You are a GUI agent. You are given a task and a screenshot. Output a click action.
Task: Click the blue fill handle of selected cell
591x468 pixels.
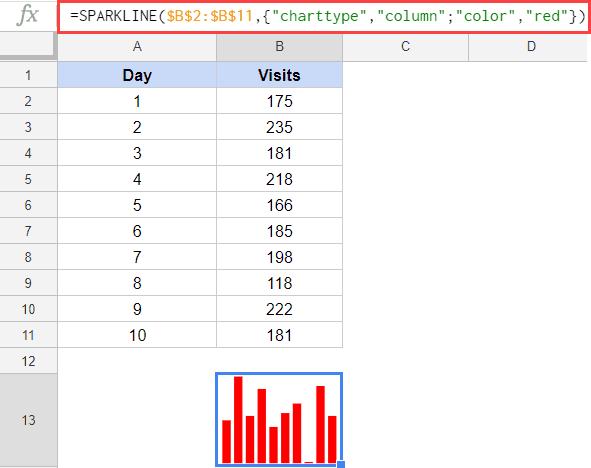tap(341, 464)
